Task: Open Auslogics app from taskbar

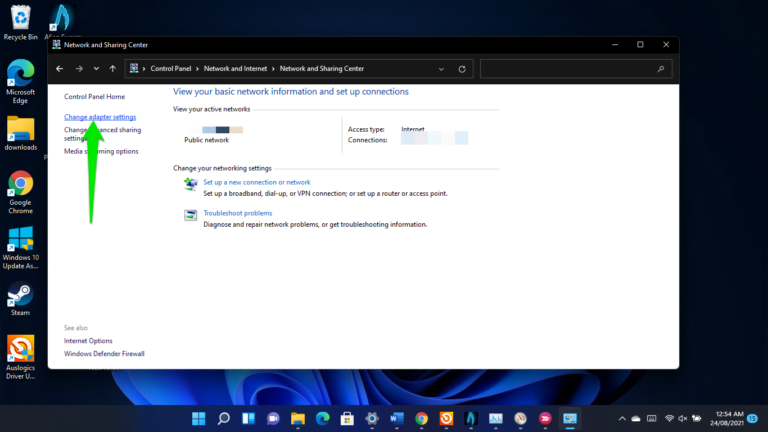Action: coord(446,419)
